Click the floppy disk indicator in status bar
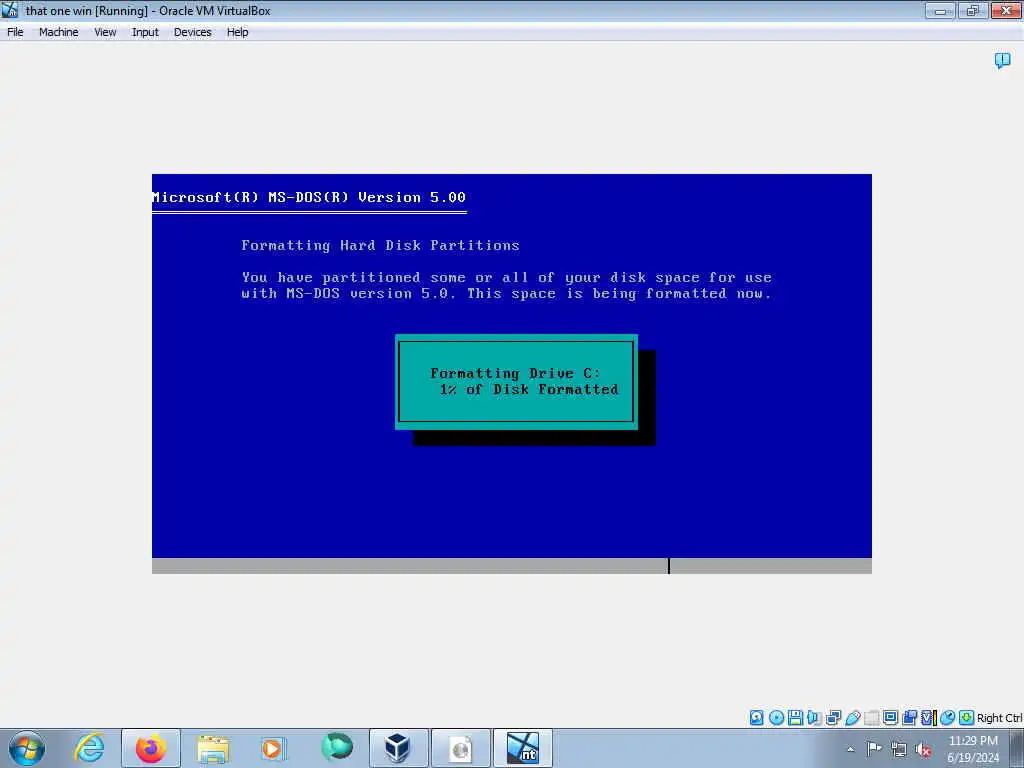Screen dimensions: 1024x768 pos(795,718)
